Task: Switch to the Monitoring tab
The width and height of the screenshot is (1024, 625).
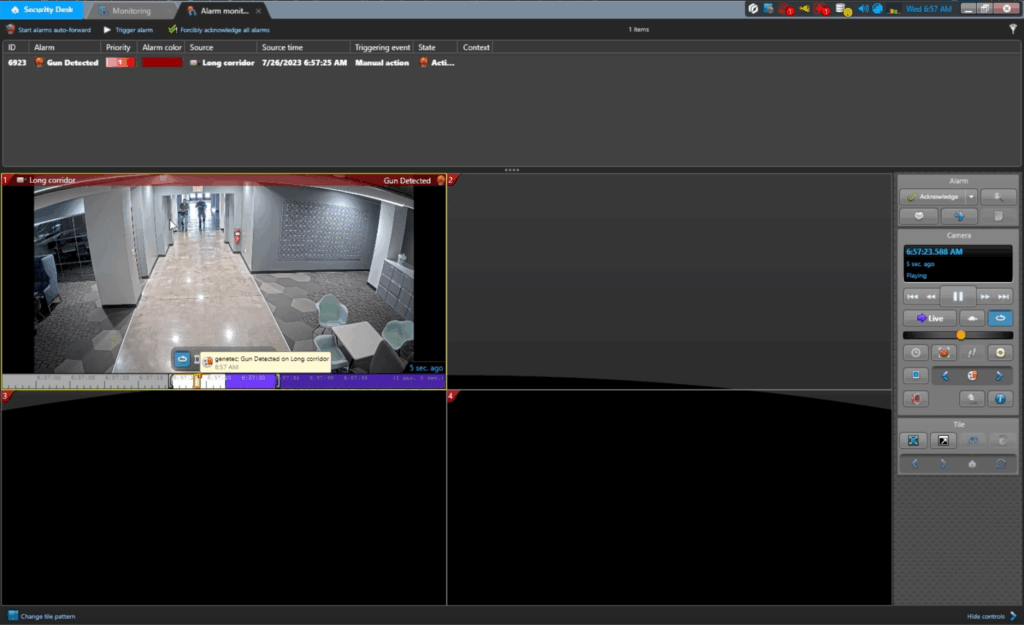Action: 130,10
